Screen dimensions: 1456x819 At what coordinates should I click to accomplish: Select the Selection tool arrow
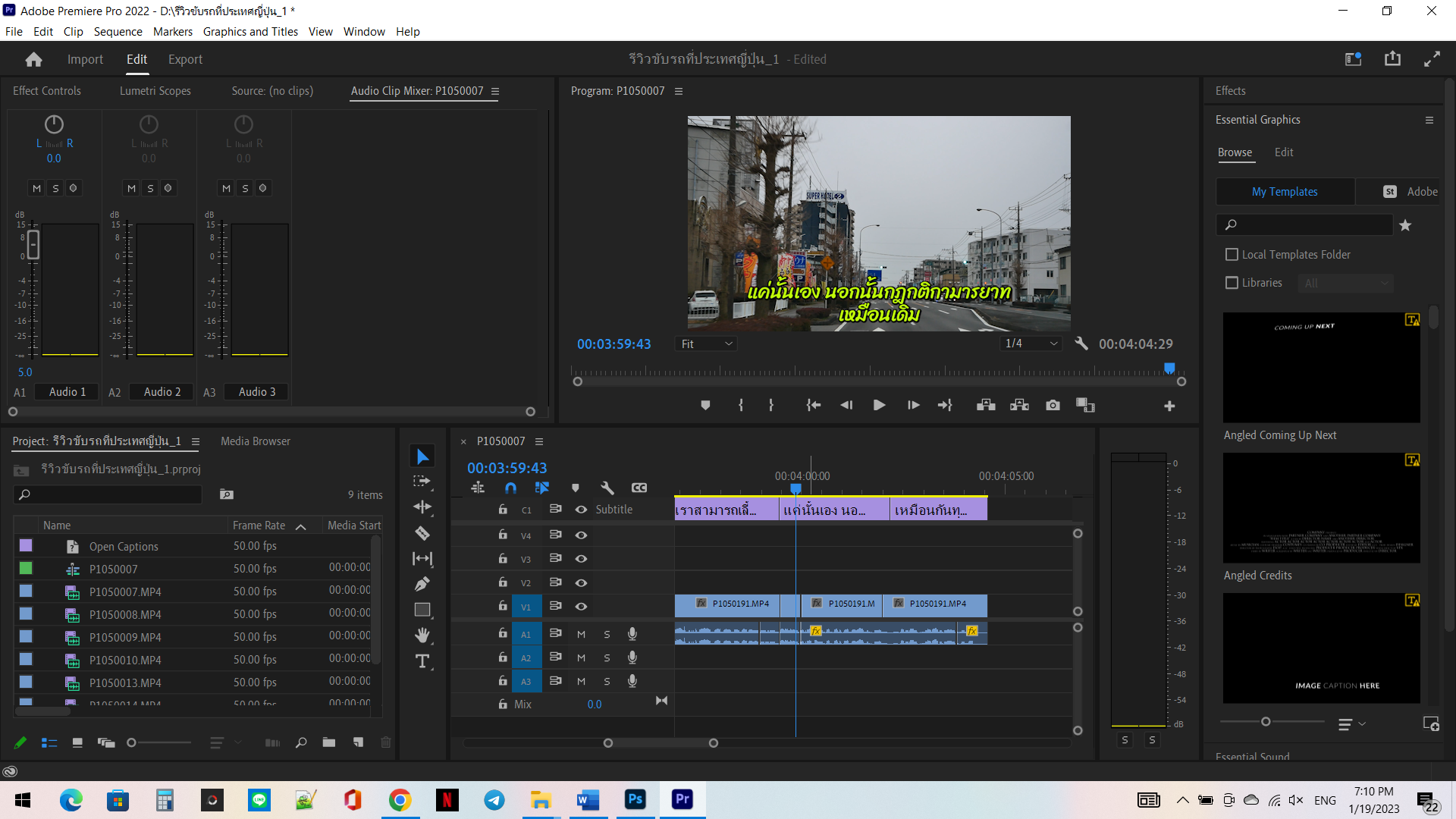click(x=422, y=457)
